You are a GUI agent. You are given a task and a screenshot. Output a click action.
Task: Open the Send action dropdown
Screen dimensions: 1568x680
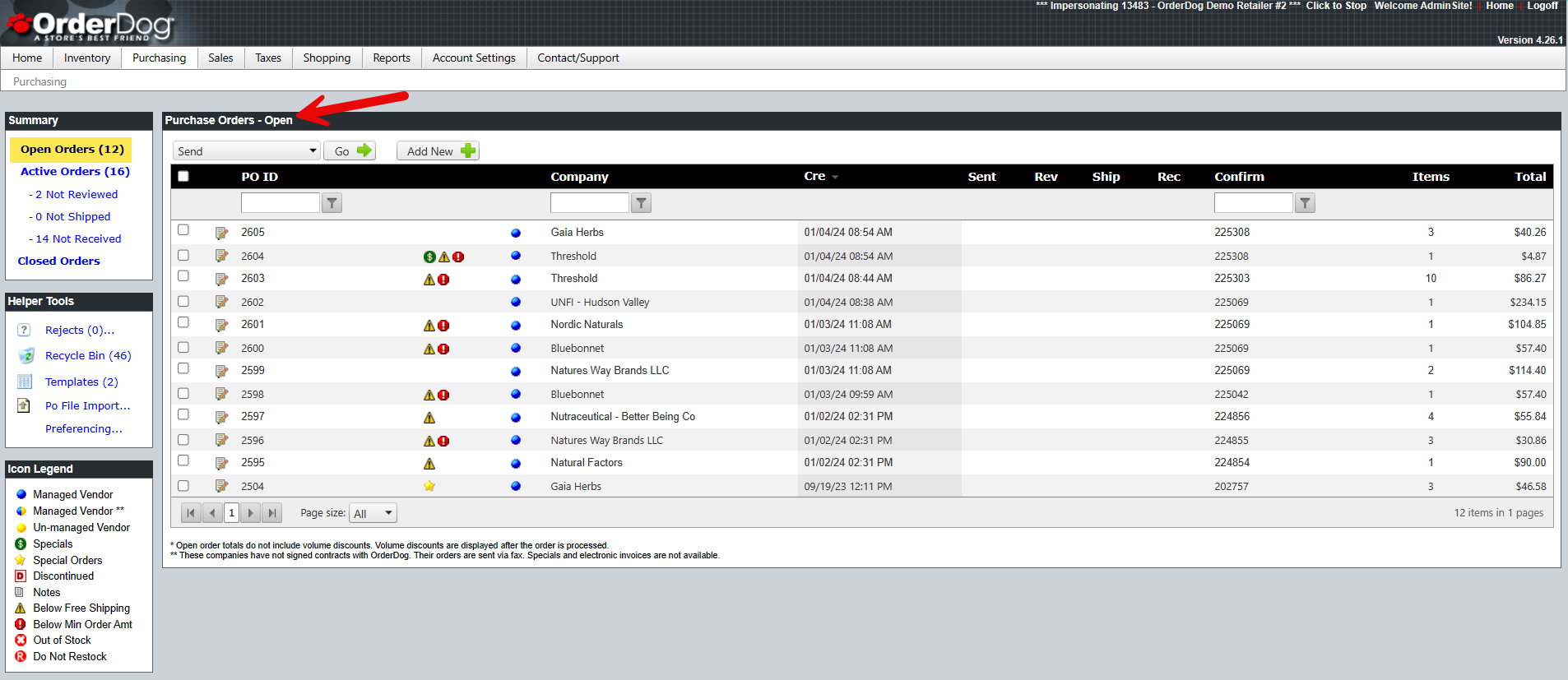(x=246, y=151)
